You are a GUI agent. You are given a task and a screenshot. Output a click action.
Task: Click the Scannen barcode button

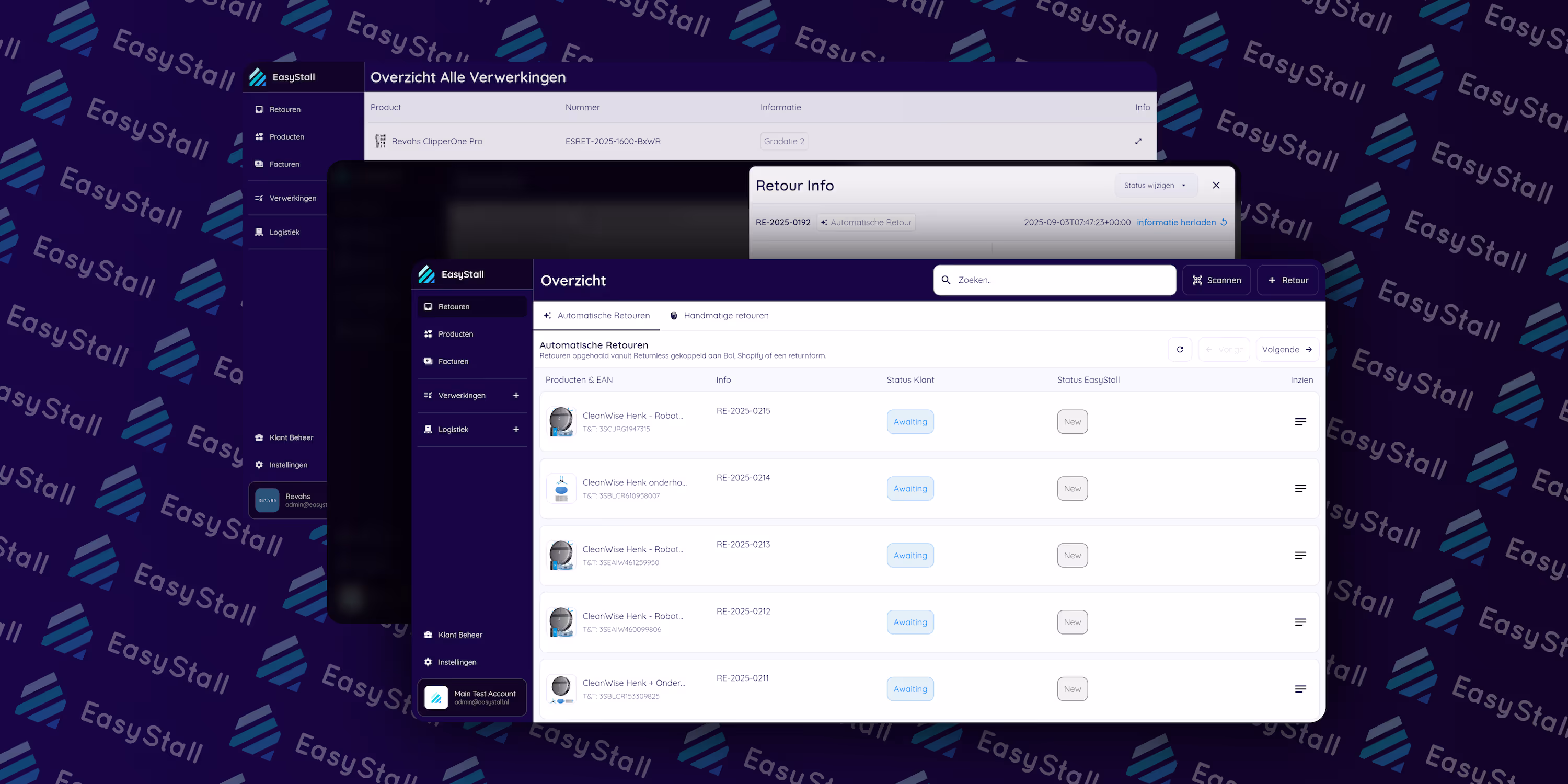pos(1216,280)
